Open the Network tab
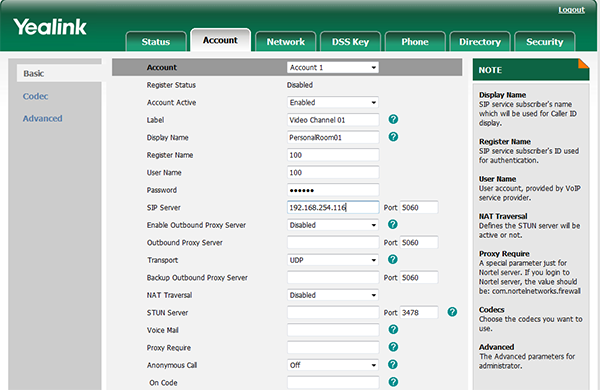Image resolution: width=600 pixels, height=390 pixels. pyautogui.click(x=285, y=42)
